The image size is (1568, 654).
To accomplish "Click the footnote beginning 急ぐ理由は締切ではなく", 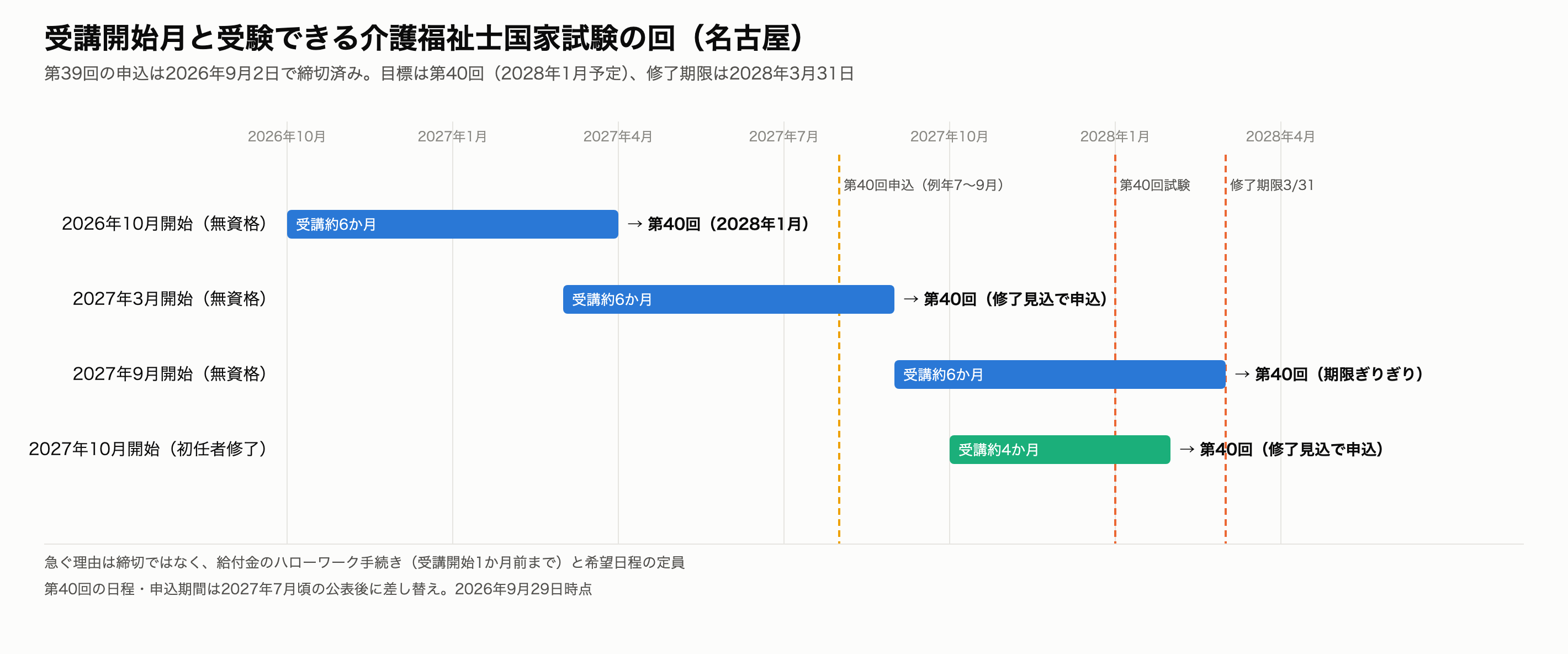I will click(364, 563).
